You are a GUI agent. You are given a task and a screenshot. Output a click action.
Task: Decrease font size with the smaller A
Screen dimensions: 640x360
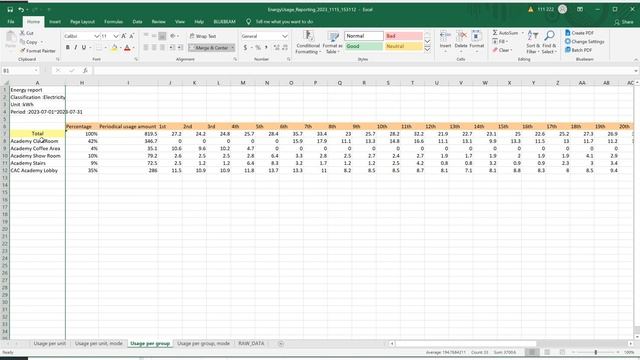(131, 36)
